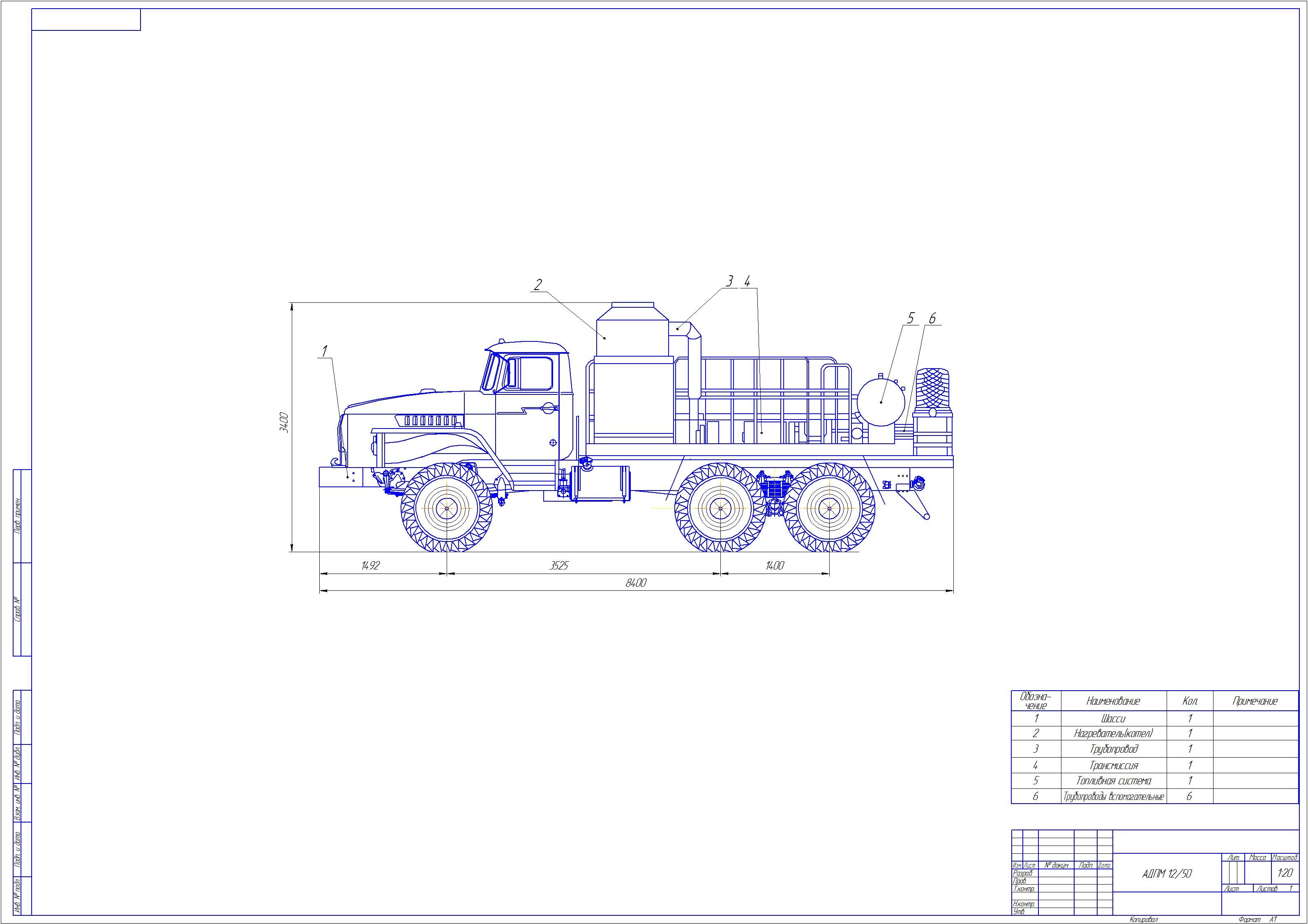Select 'Топливная система' entry in table
Viewport: 1308px width, 924px height.
pyautogui.click(x=1113, y=781)
